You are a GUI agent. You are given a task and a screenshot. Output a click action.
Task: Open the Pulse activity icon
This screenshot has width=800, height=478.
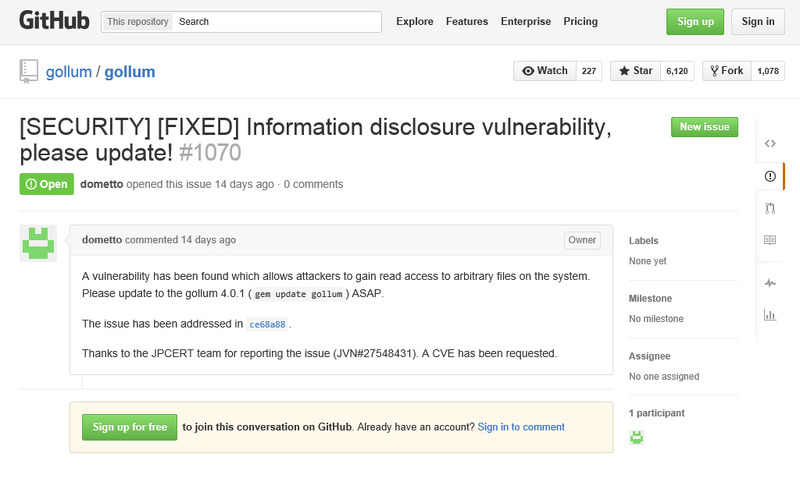(x=770, y=283)
